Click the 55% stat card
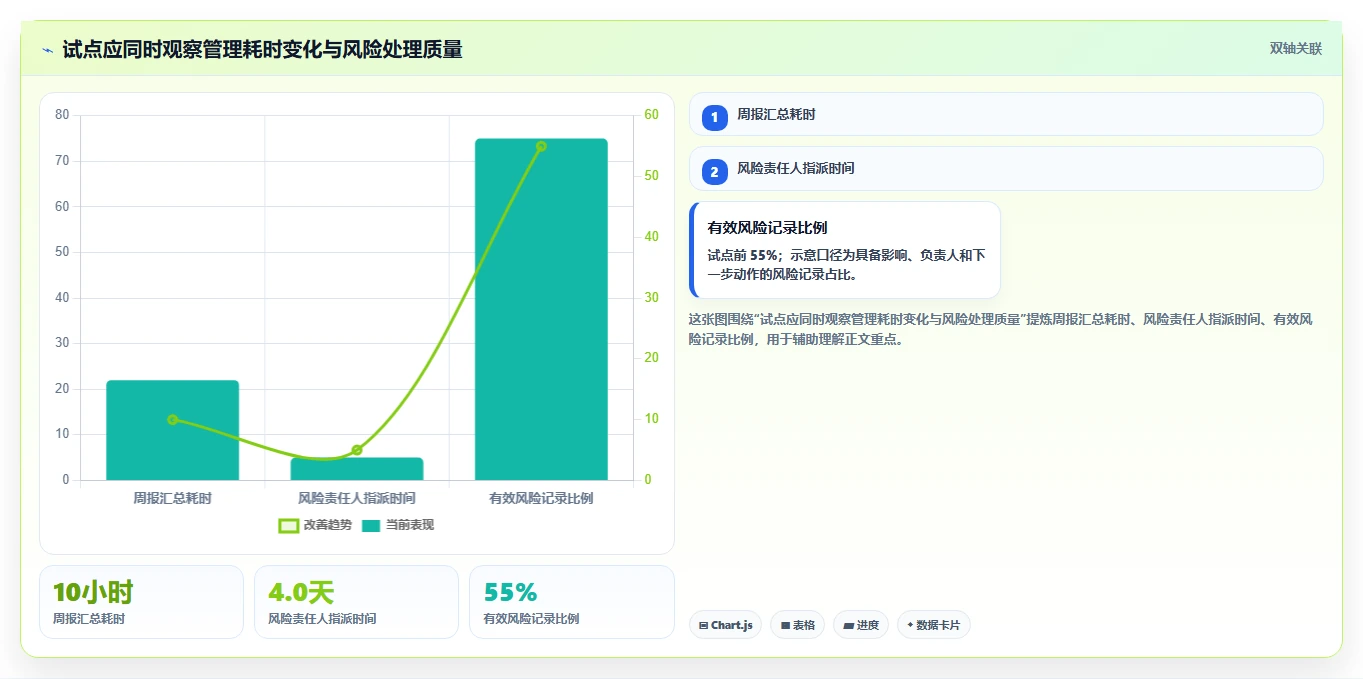The image size is (1363, 679). point(571,602)
